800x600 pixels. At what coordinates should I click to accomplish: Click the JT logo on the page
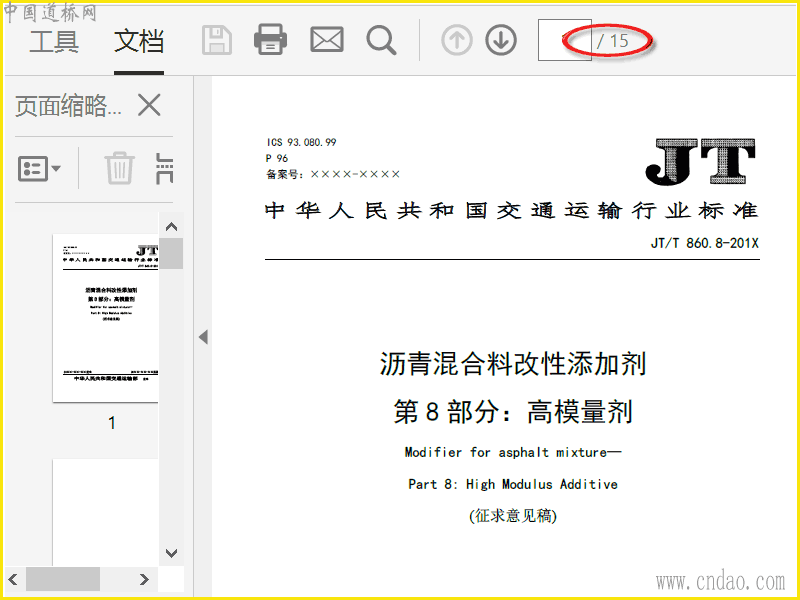pos(701,161)
